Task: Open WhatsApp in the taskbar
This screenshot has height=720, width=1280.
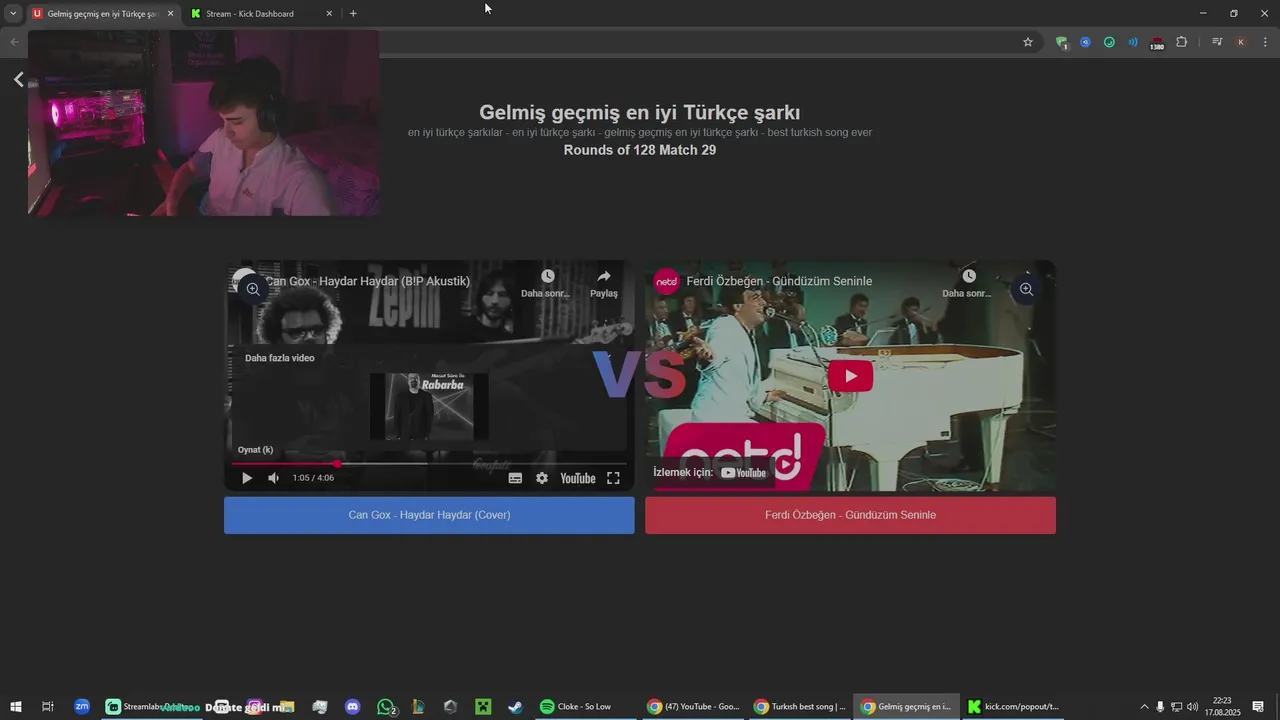Action: coord(386,707)
